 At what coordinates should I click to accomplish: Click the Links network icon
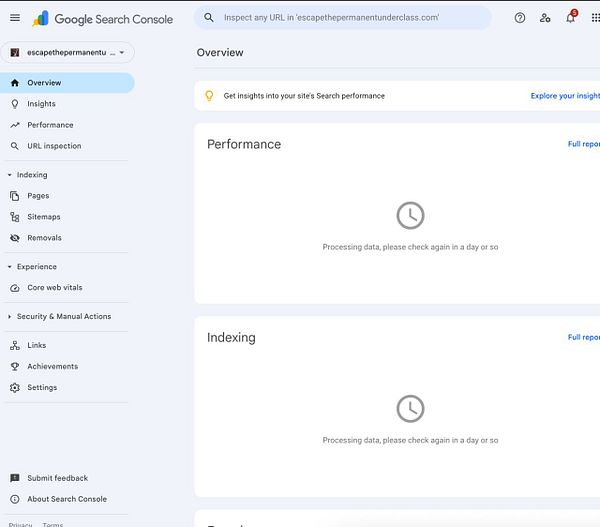tap(15, 345)
